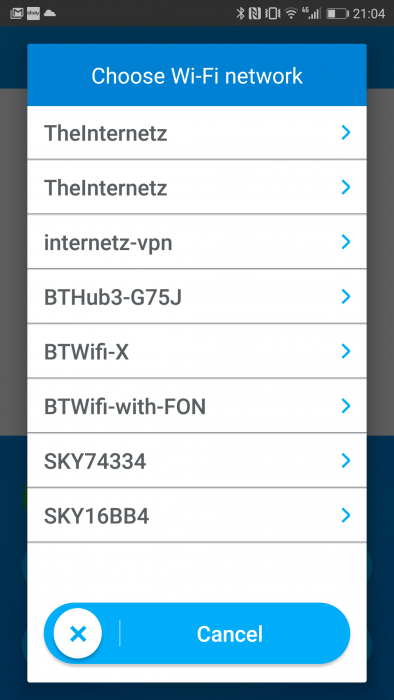The height and width of the screenshot is (700, 394).
Task: Open chevron arrow next to BTHub3-G75J
Action: tap(345, 296)
